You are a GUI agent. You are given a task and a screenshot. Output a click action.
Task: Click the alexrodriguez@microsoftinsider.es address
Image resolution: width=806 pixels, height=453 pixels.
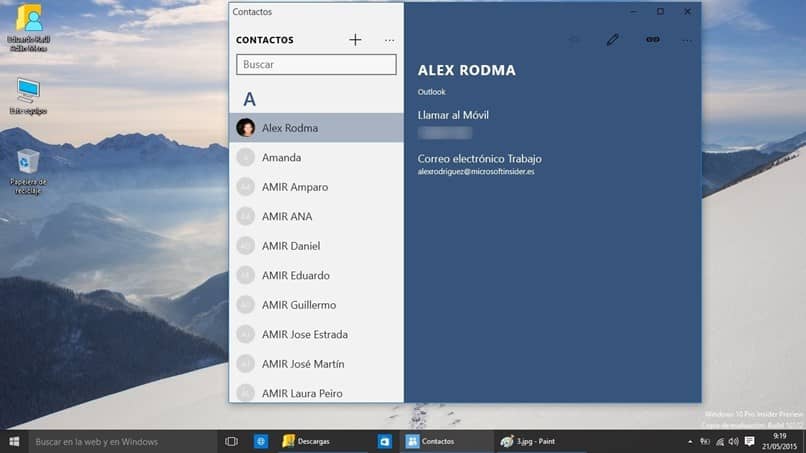(476, 172)
